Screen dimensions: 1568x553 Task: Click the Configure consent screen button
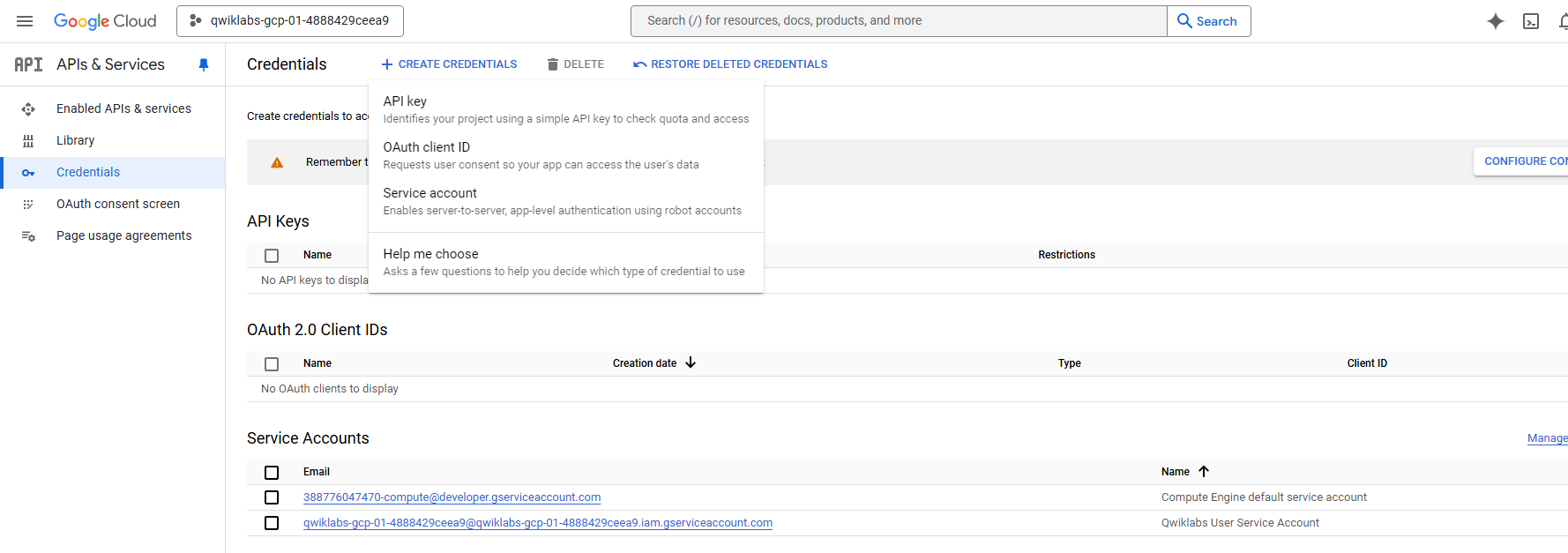[x=1521, y=161]
